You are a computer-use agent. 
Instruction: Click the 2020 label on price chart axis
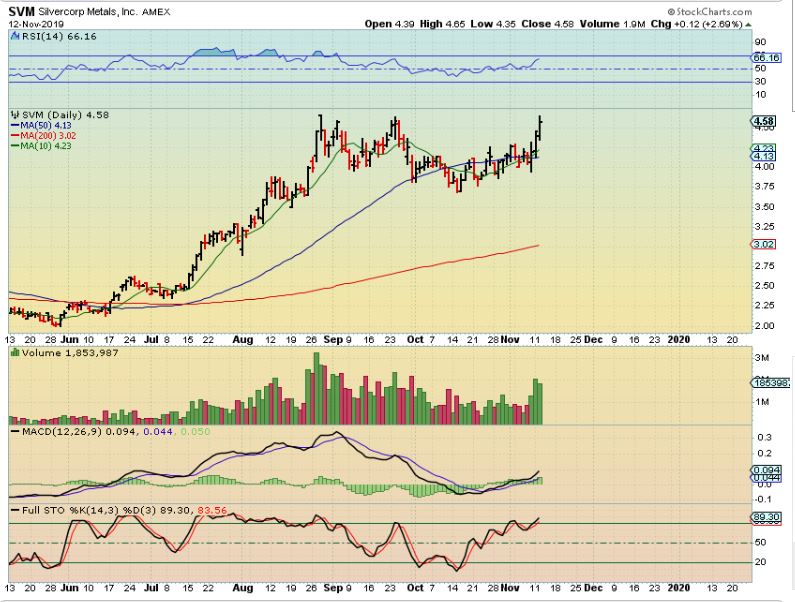pos(679,340)
